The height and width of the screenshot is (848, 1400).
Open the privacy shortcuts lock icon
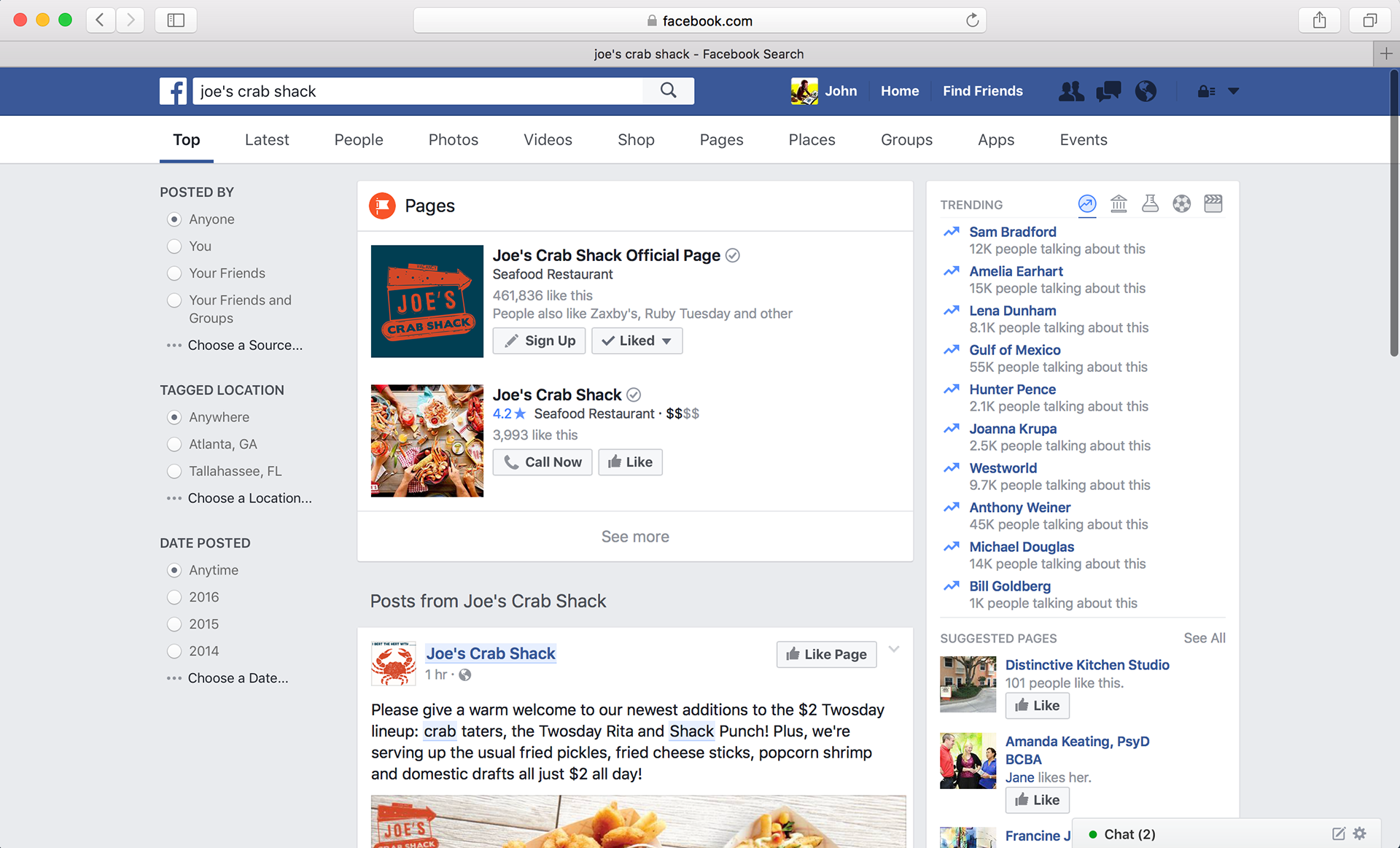tap(1206, 91)
